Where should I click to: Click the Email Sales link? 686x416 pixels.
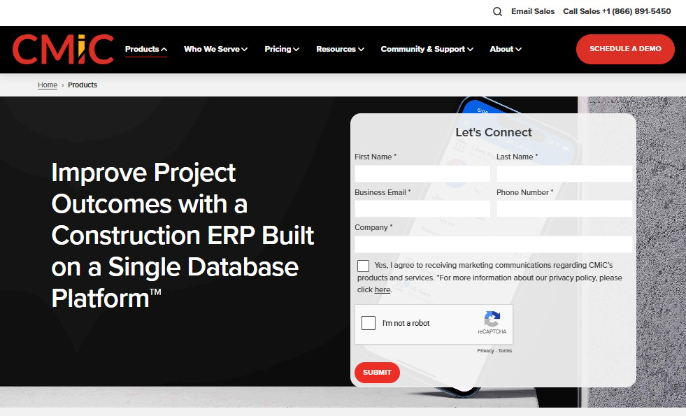tap(532, 11)
